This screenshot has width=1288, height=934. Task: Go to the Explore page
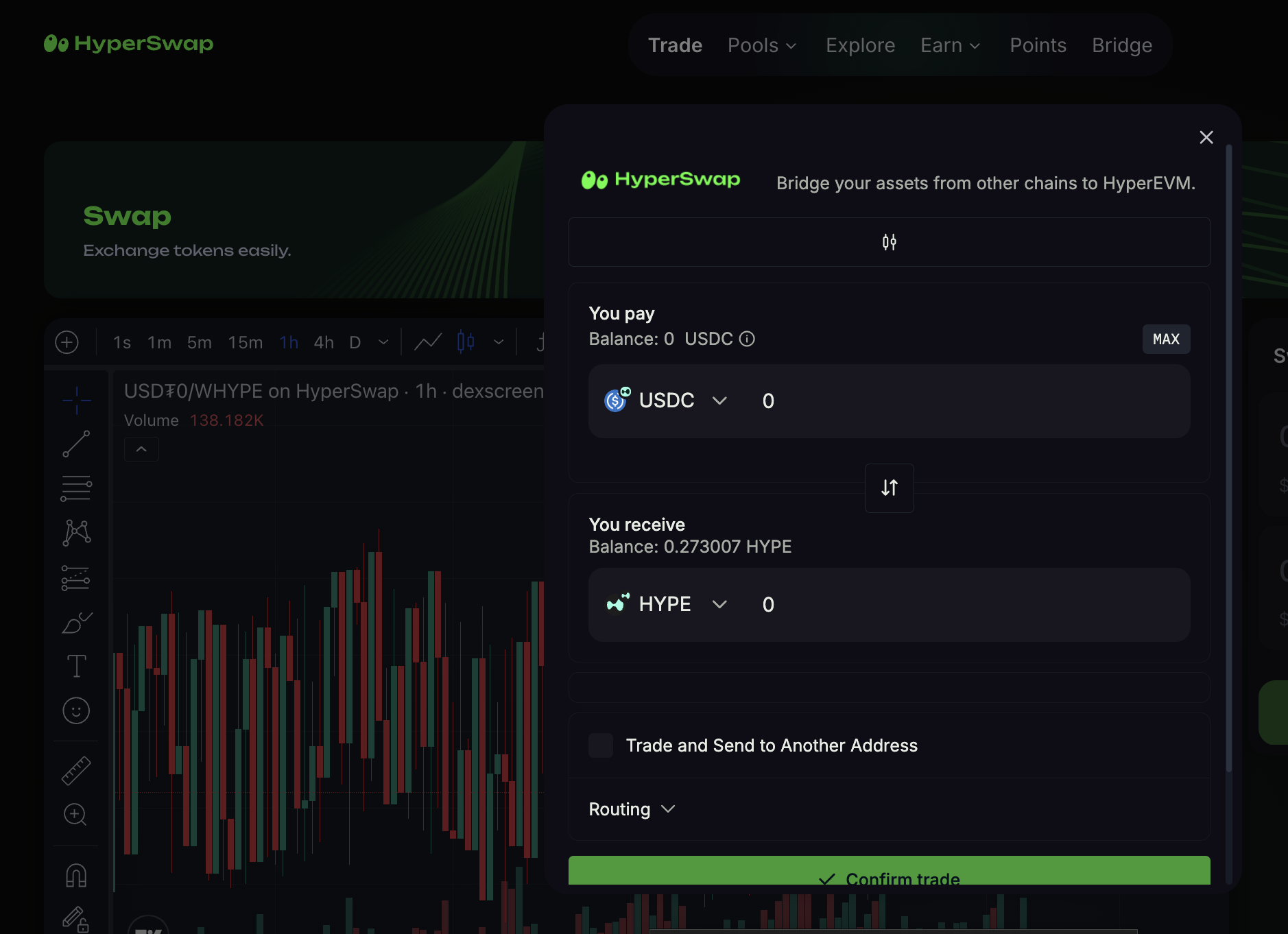[x=860, y=45]
